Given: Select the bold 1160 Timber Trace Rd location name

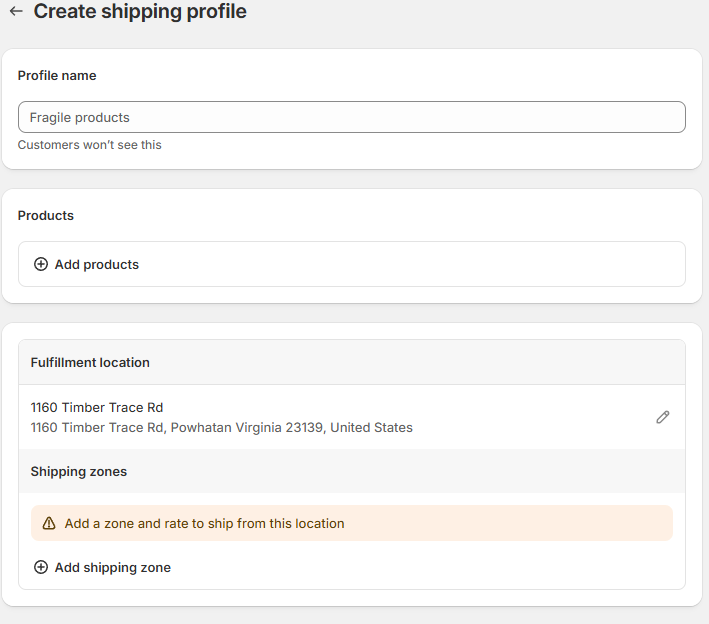Looking at the screenshot, I should click(x=97, y=407).
